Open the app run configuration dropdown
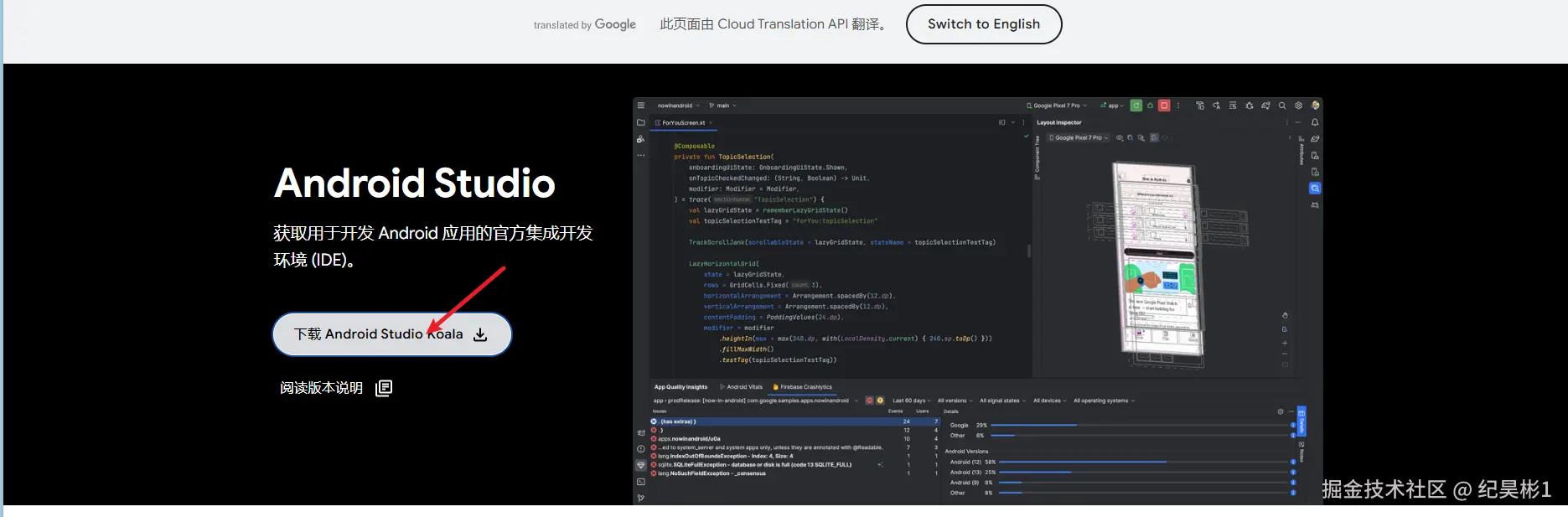Viewport: 1568px width, 517px height. [1112, 106]
